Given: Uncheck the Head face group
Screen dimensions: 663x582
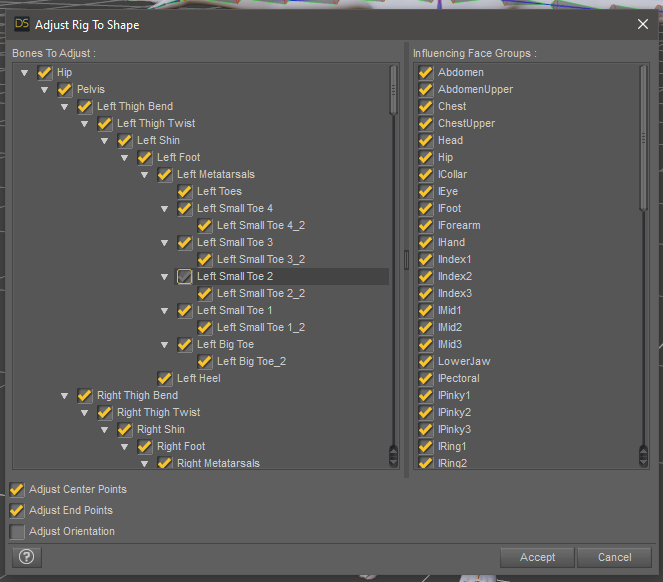Looking at the screenshot, I should tap(425, 140).
